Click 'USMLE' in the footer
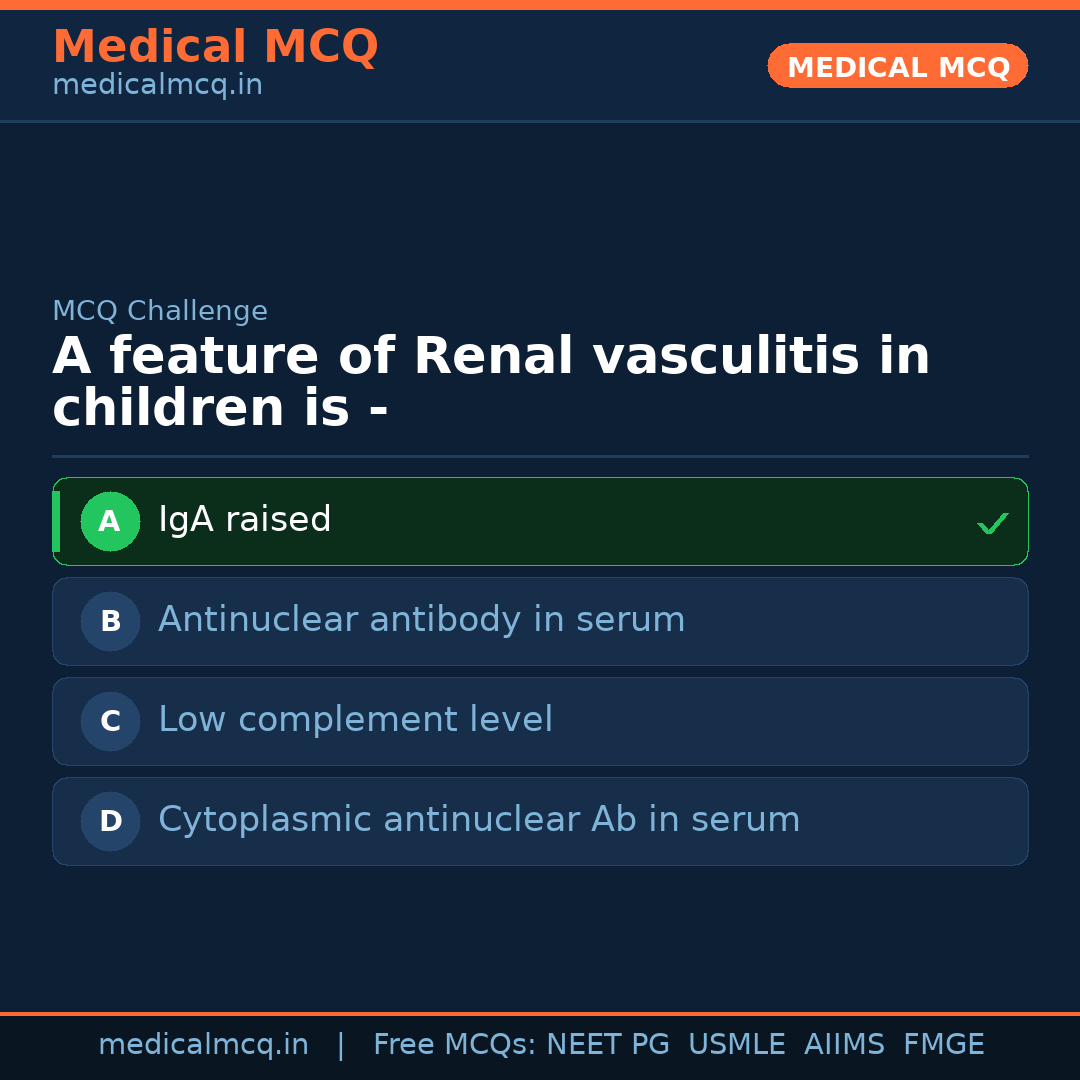This screenshot has width=1080, height=1080. coord(736,1045)
